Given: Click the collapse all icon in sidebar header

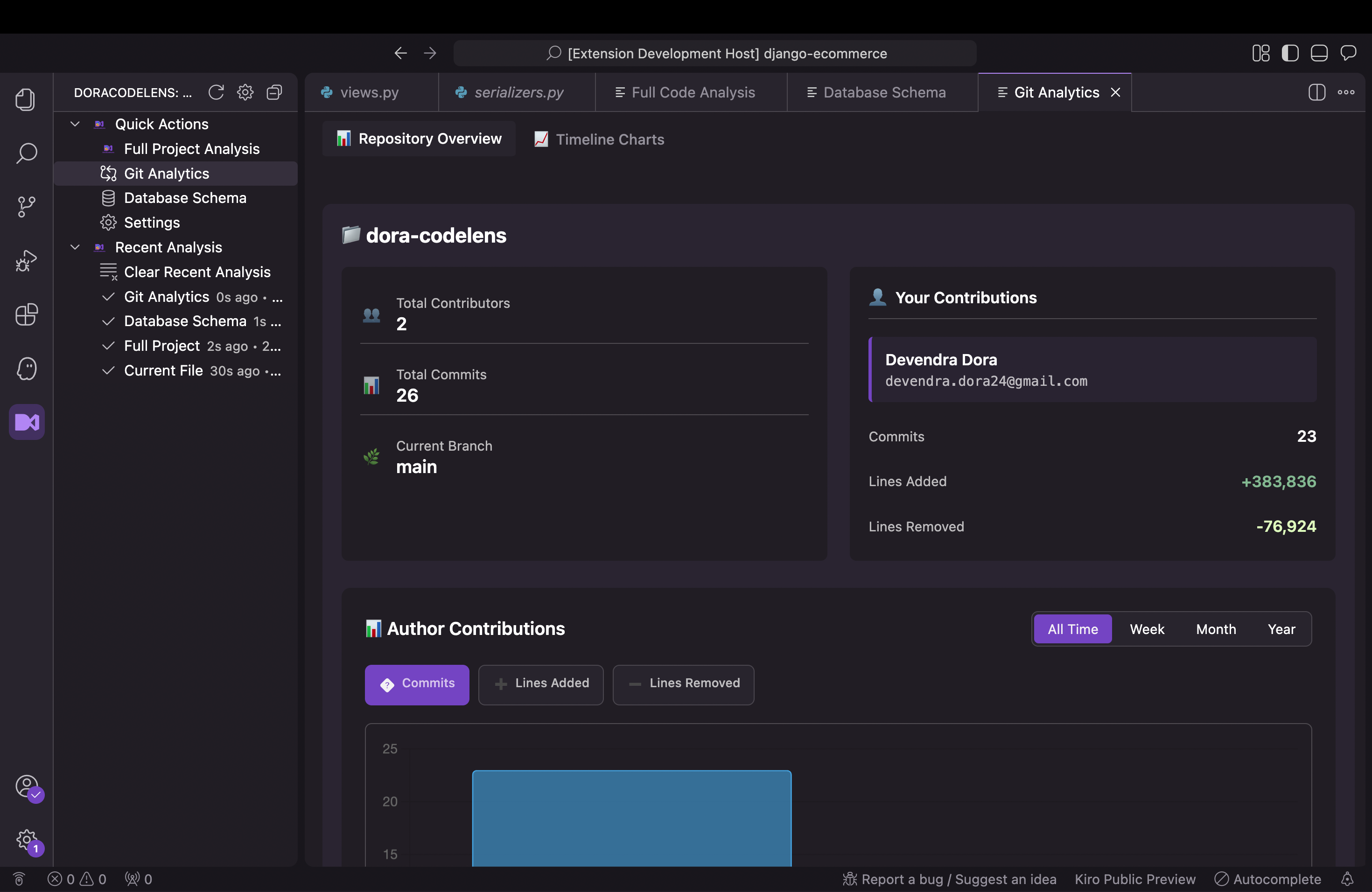Looking at the screenshot, I should point(274,92).
